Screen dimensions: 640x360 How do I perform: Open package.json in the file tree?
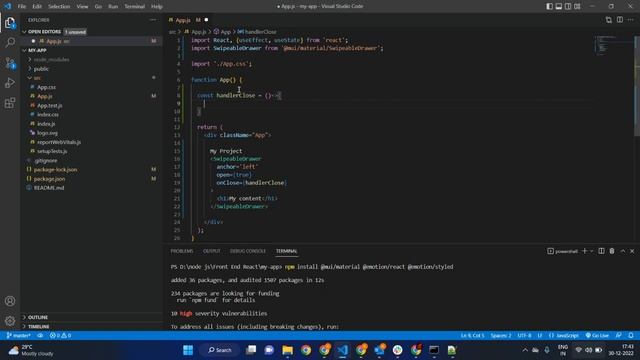pos(49,179)
